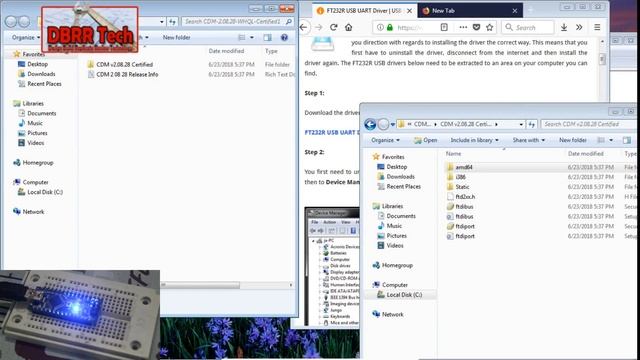640x360 pixels.
Task: Click the Search CDM-2.08.28-WHQL-Certified box
Action: click(237, 21)
